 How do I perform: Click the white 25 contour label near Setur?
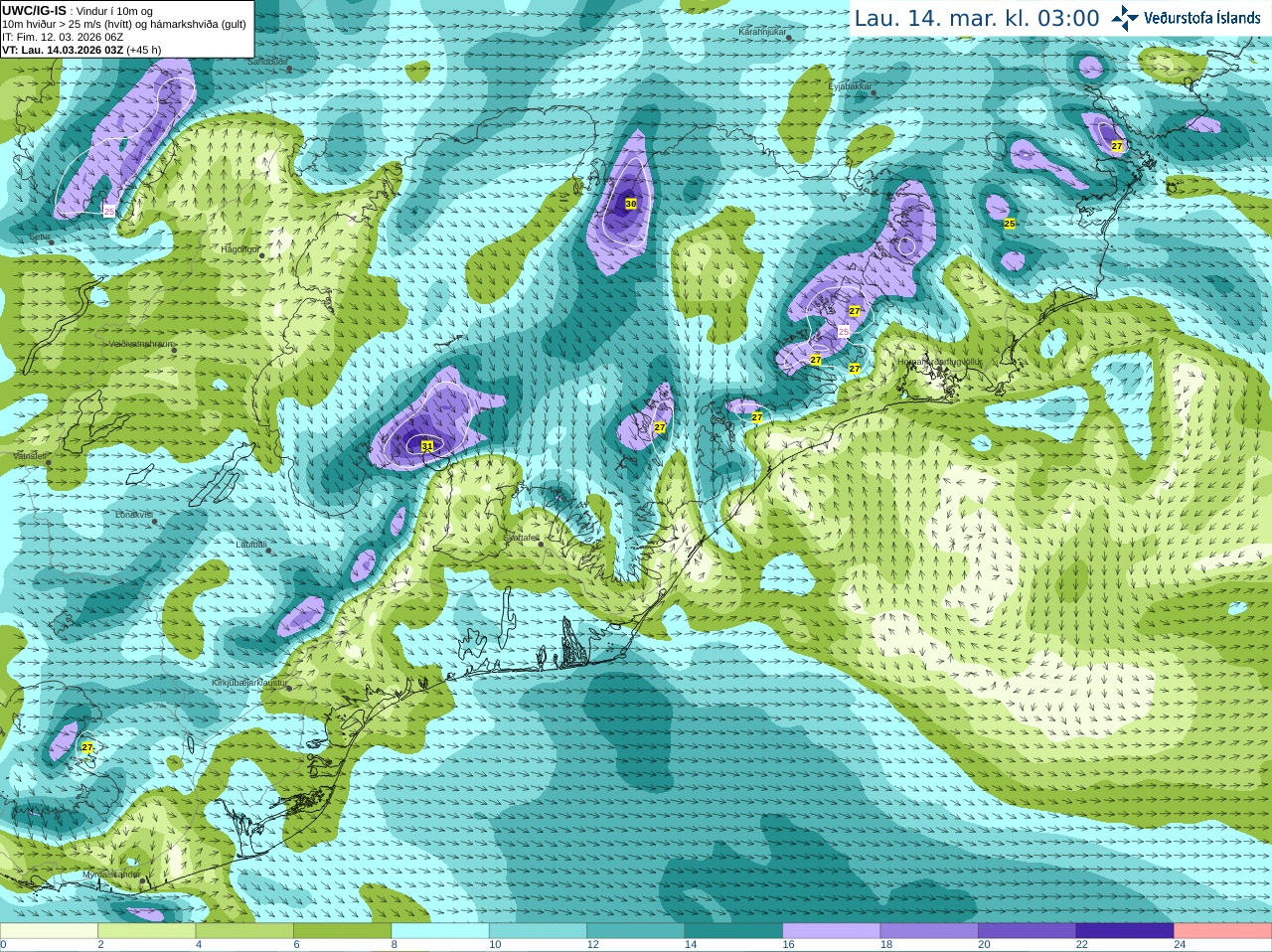coord(109,211)
